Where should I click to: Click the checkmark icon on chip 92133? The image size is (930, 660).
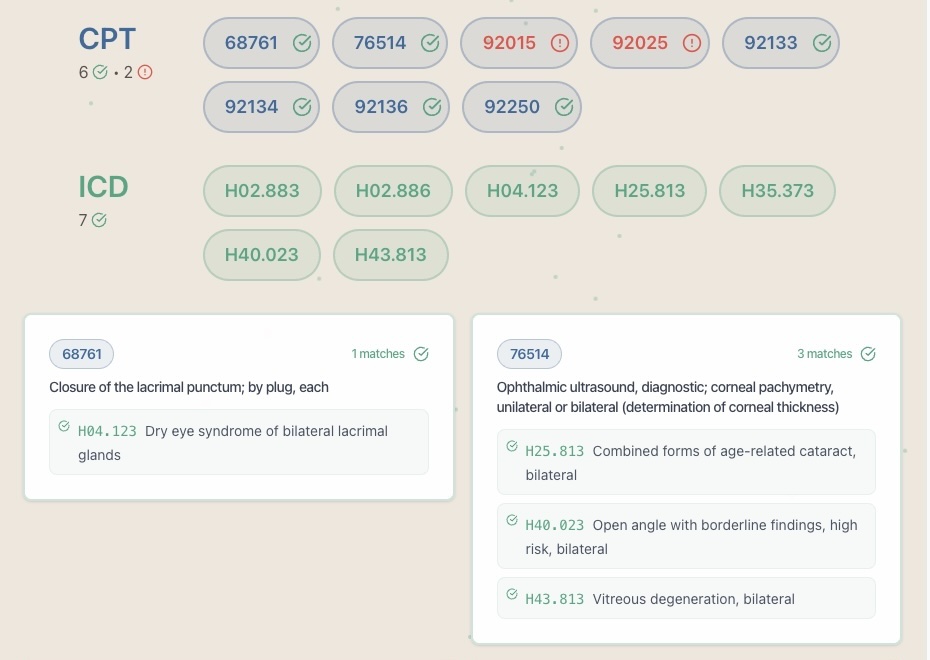pos(821,43)
